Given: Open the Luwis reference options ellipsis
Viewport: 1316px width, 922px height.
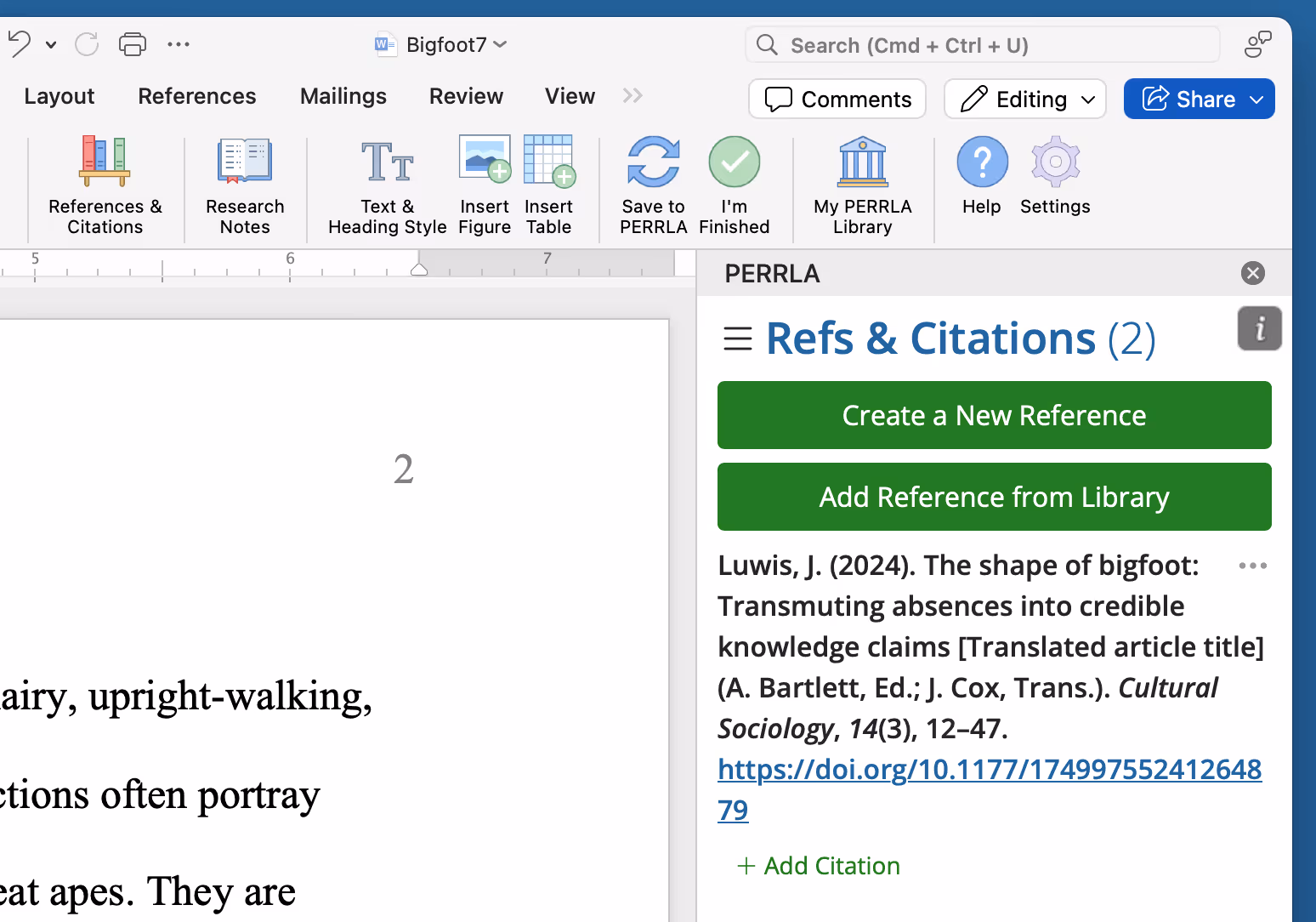Looking at the screenshot, I should coord(1253,566).
